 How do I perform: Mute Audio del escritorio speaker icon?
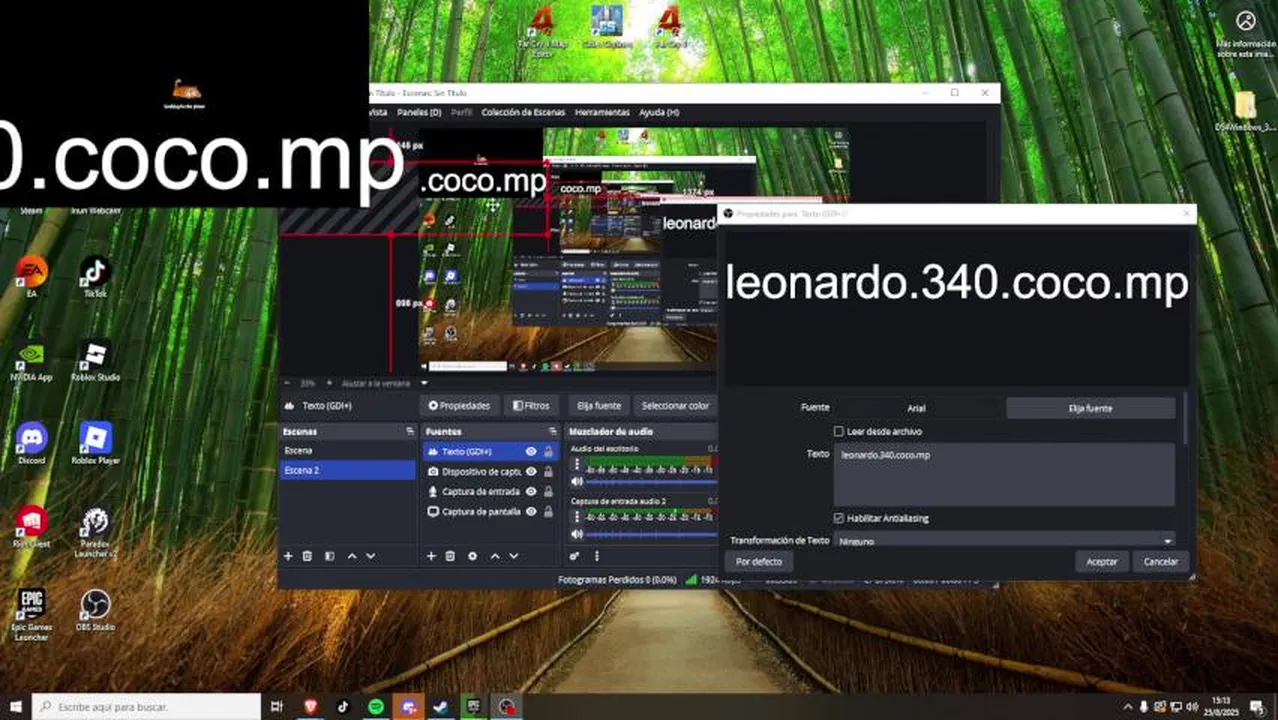577,482
